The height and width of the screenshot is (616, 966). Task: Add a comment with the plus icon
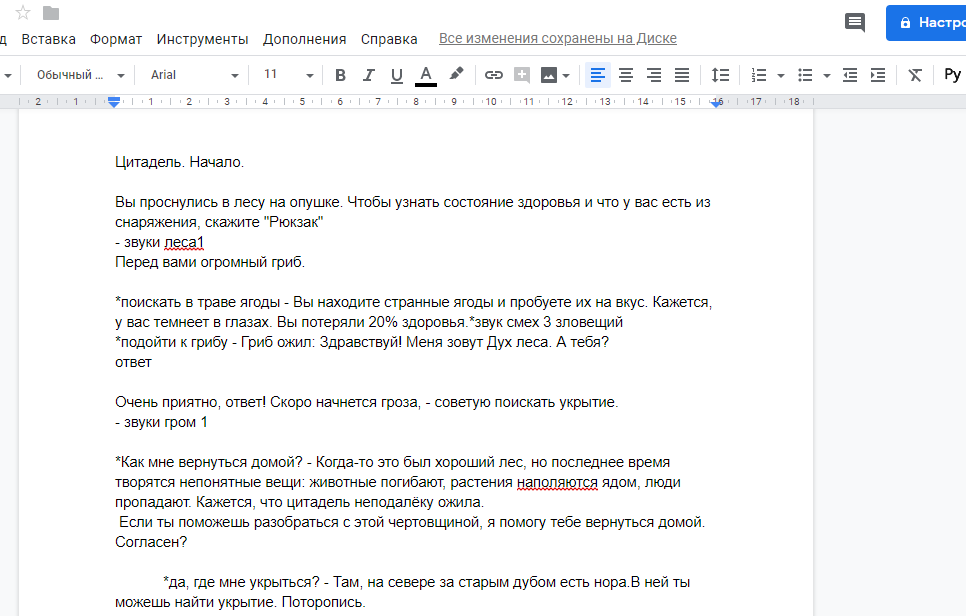pyautogui.click(x=522, y=75)
